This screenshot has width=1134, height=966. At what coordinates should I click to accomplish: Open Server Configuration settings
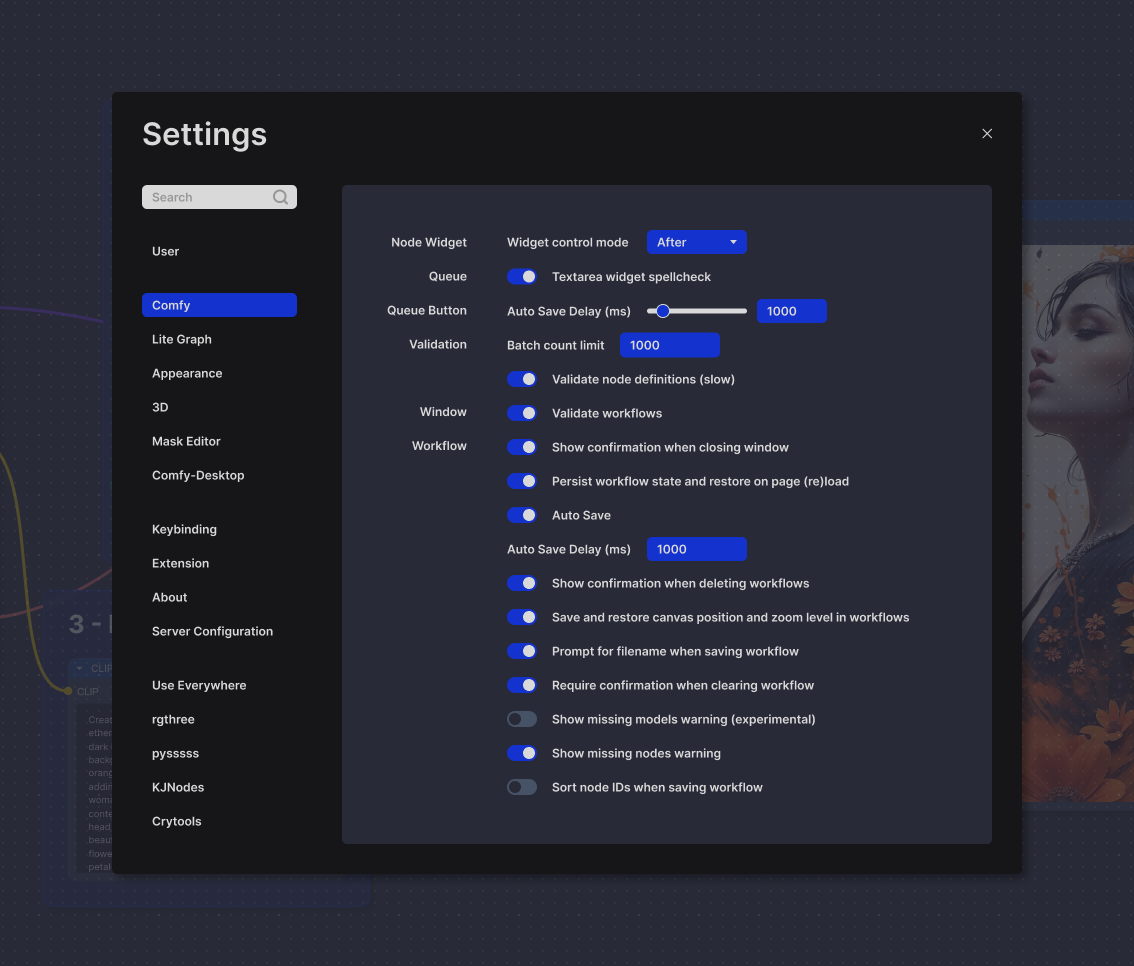(212, 631)
